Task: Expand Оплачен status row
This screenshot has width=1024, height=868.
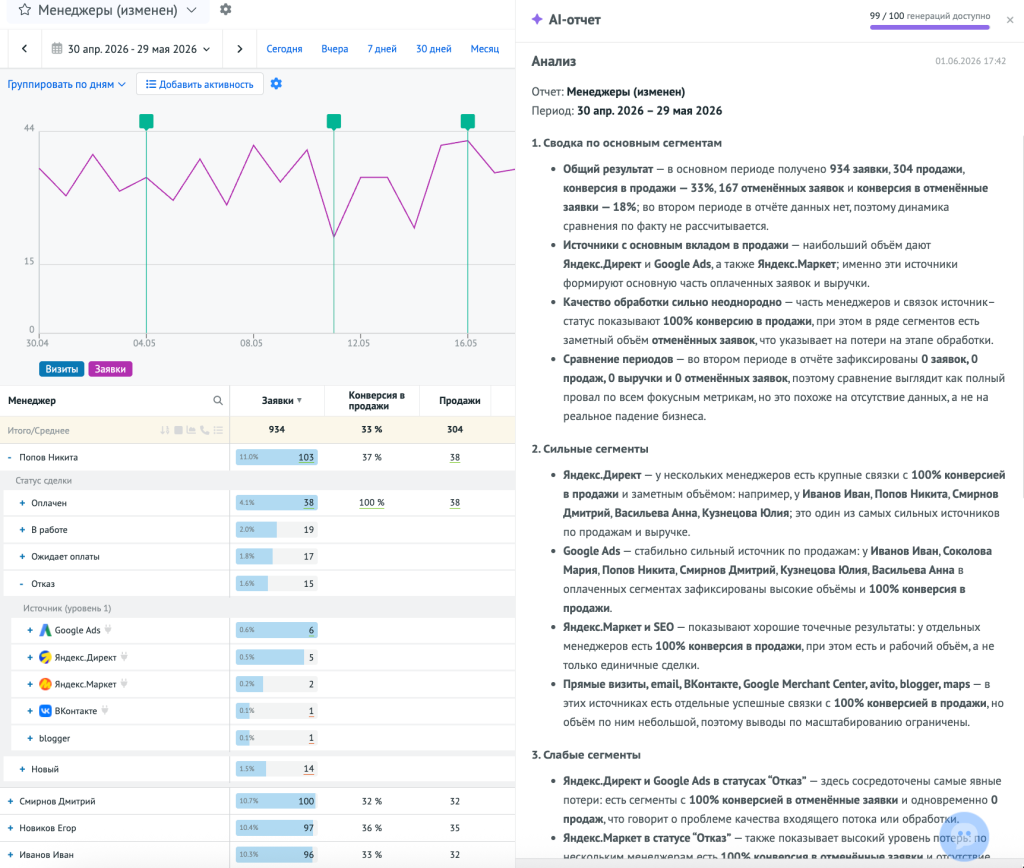Action: tap(22, 503)
